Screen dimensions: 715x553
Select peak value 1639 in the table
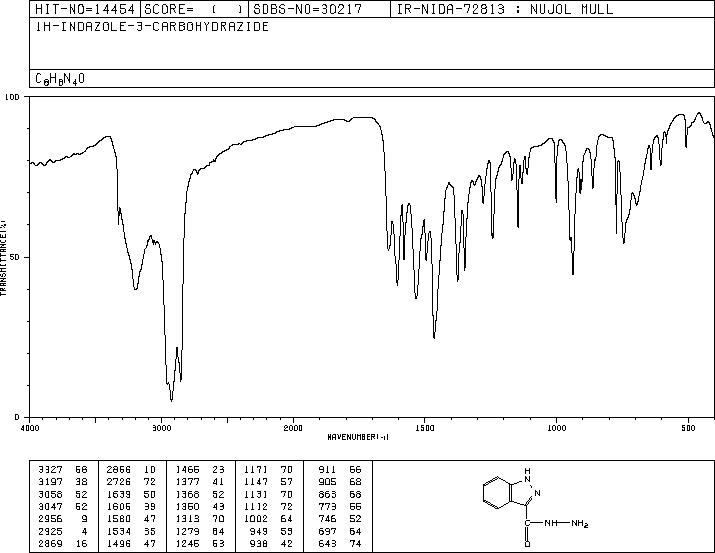(x=119, y=494)
